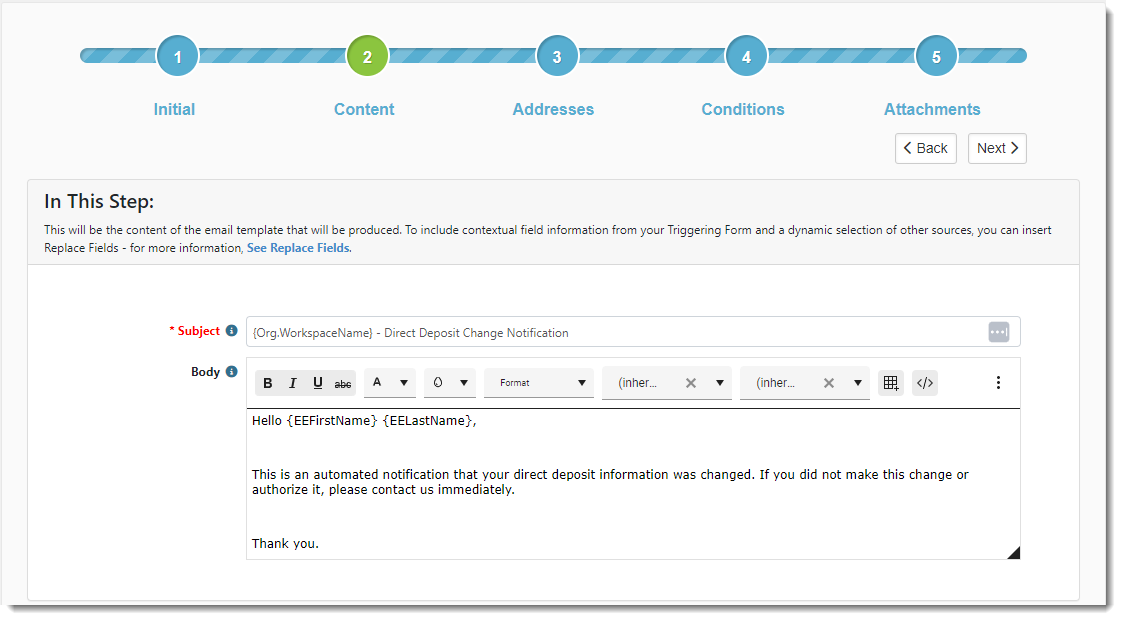Toggle underline formatting in the editor toolbar

click(x=318, y=383)
